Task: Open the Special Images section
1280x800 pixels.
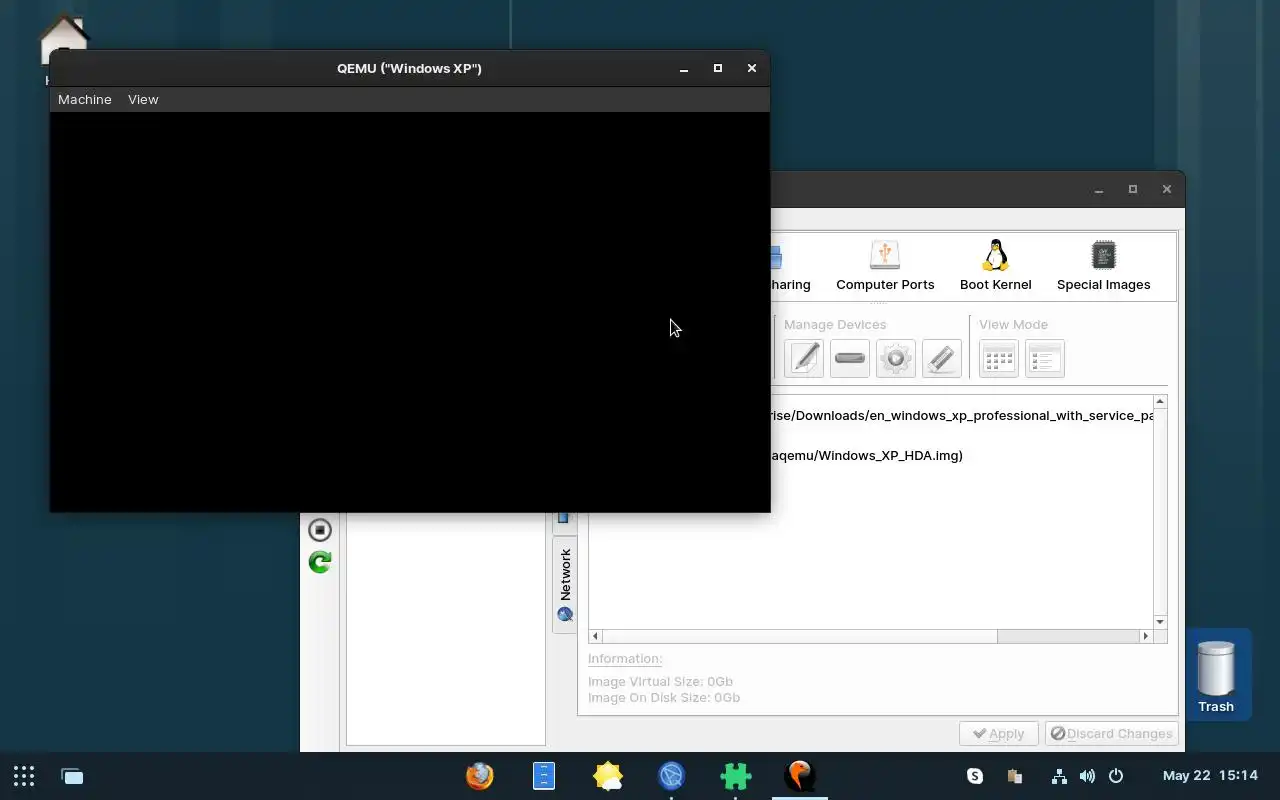Action: click(1103, 266)
